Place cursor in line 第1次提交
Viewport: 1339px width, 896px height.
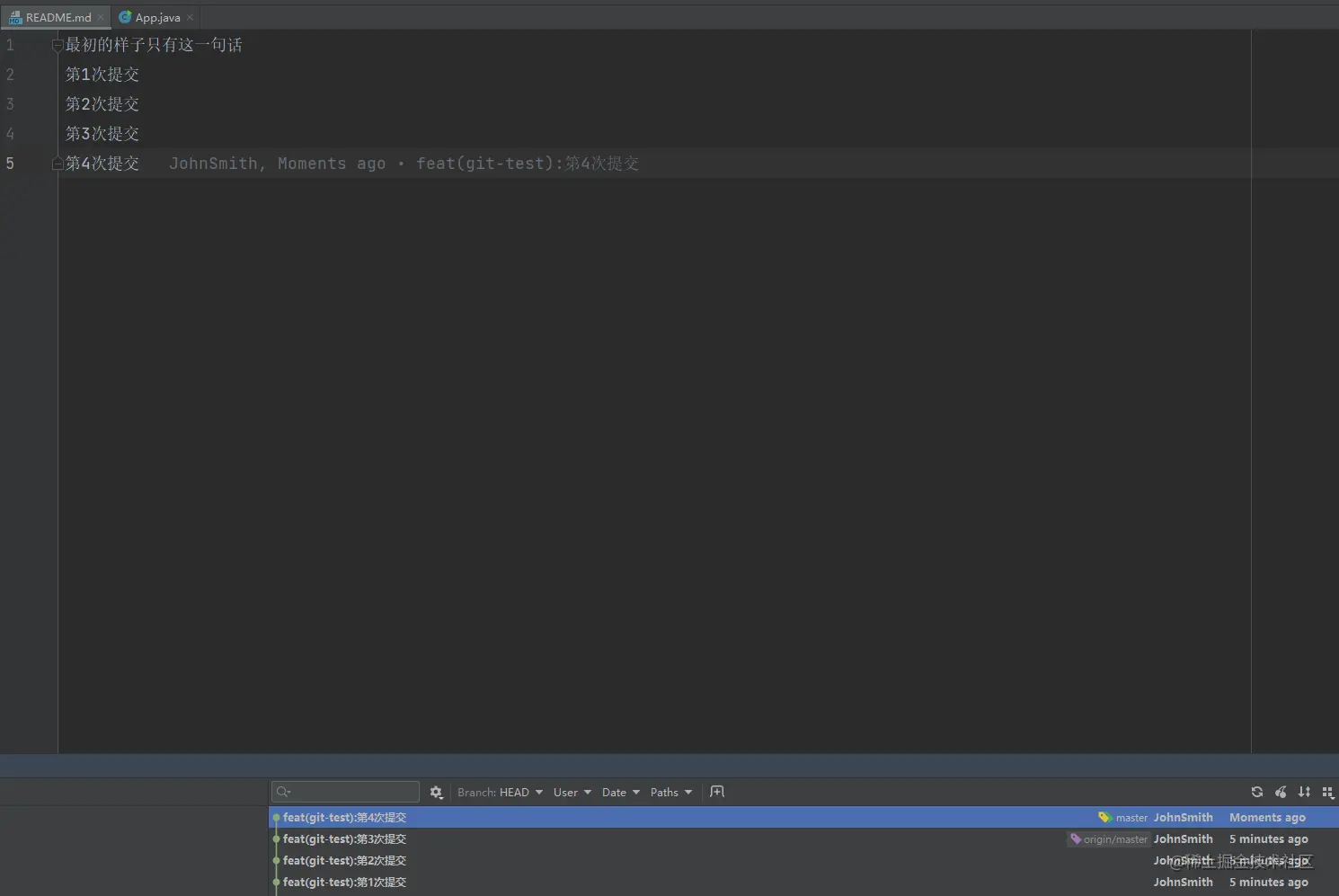click(x=102, y=75)
